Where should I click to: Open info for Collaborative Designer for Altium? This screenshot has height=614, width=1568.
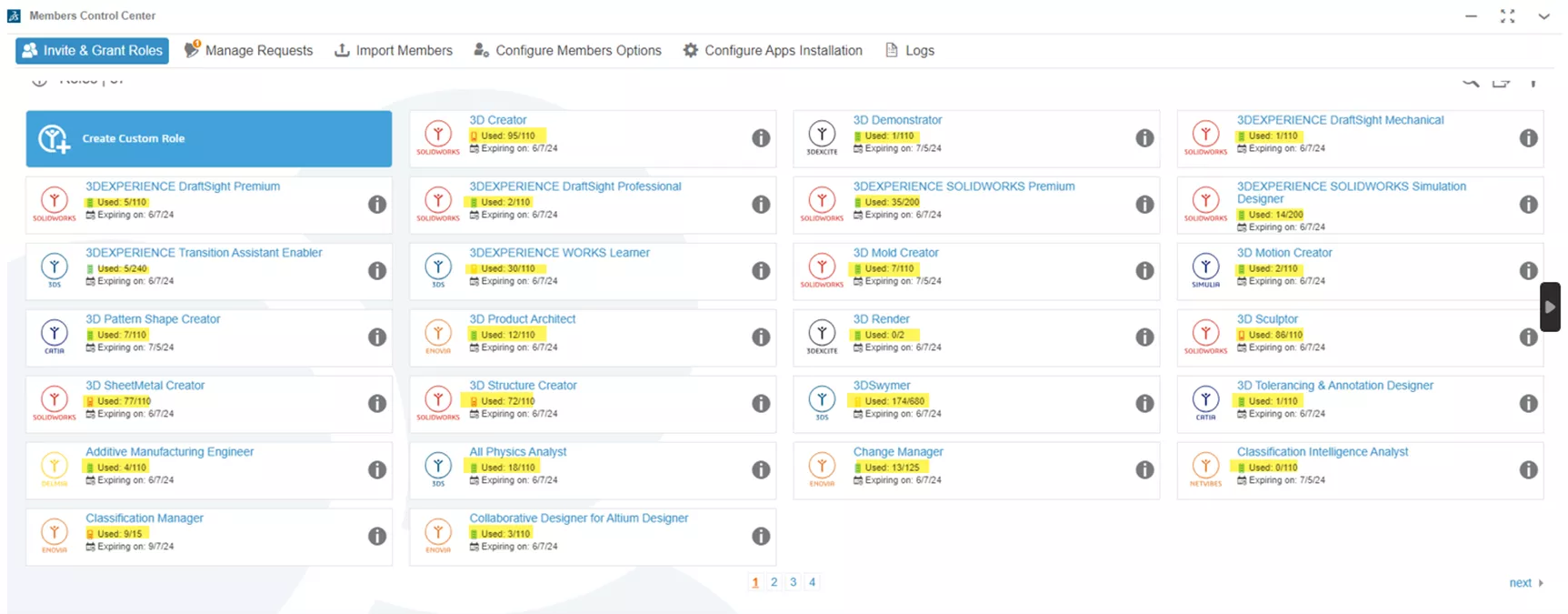[x=761, y=537]
